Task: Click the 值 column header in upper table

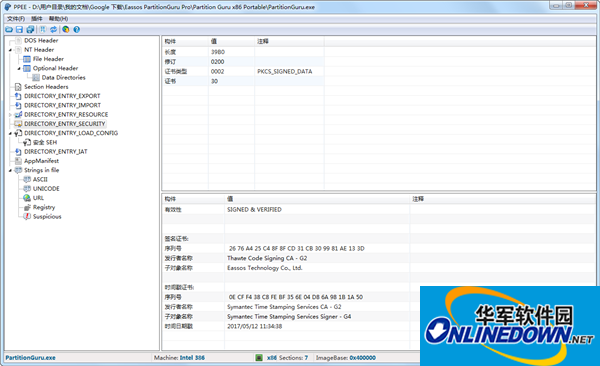Action: [x=232, y=41]
